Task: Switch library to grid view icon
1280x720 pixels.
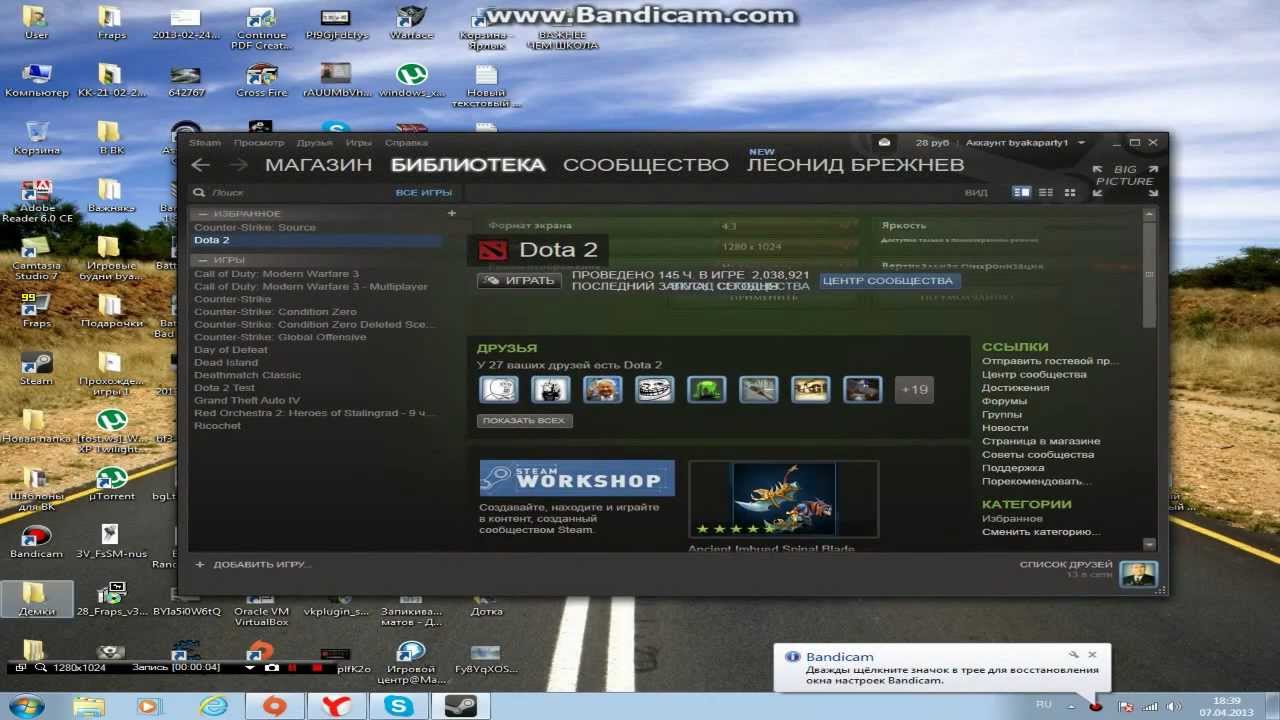Action: click(x=1070, y=192)
